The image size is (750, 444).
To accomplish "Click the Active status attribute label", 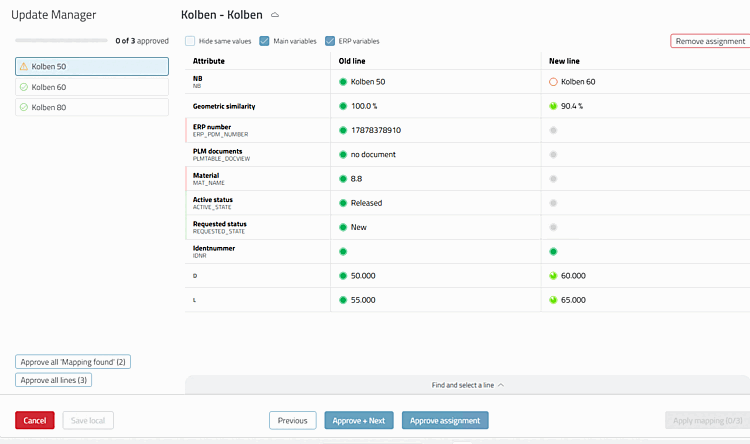I will point(213,200).
